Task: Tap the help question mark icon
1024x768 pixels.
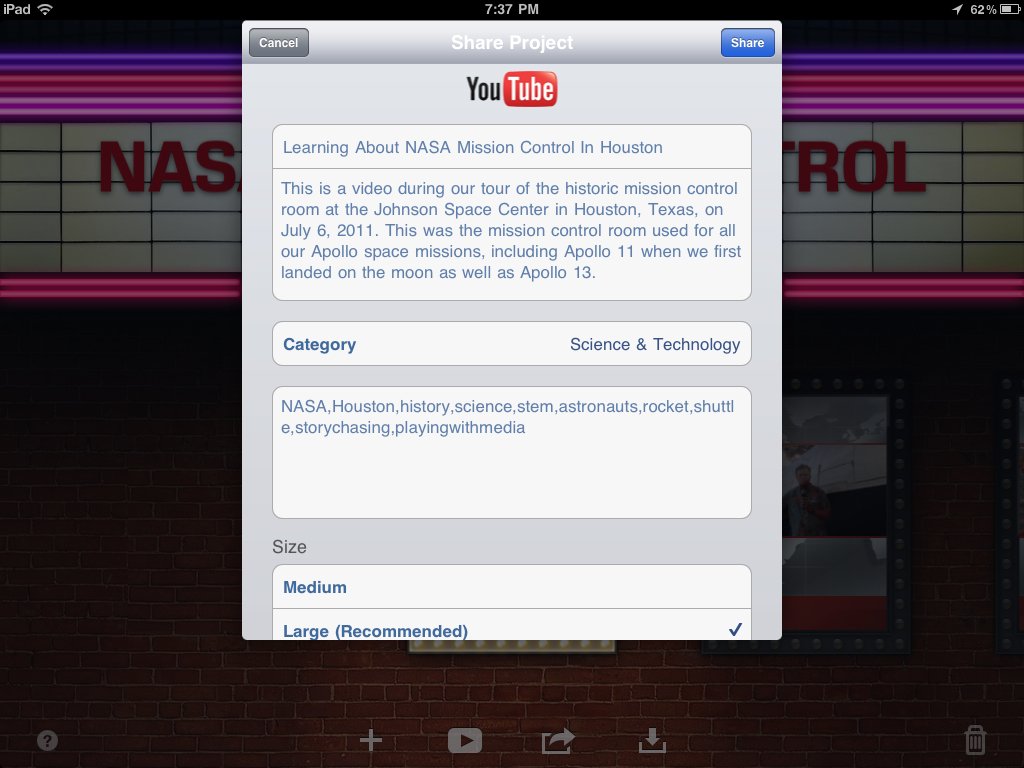Action: tap(47, 741)
